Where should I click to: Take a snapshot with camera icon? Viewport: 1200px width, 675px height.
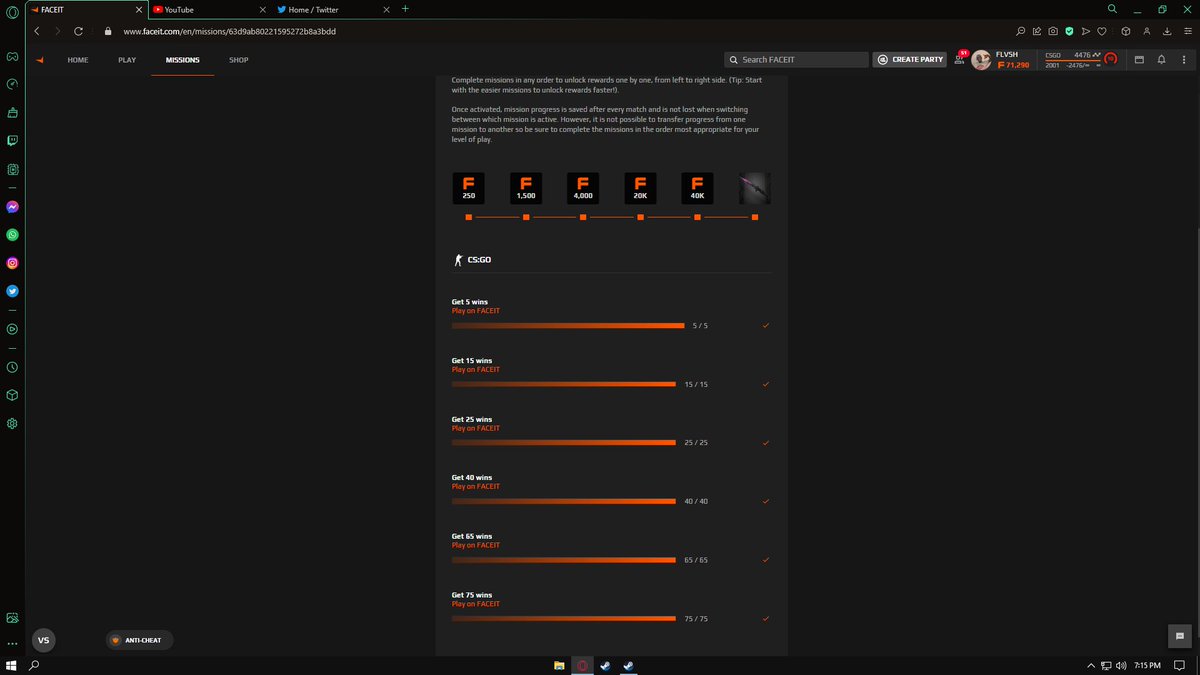[1053, 31]
